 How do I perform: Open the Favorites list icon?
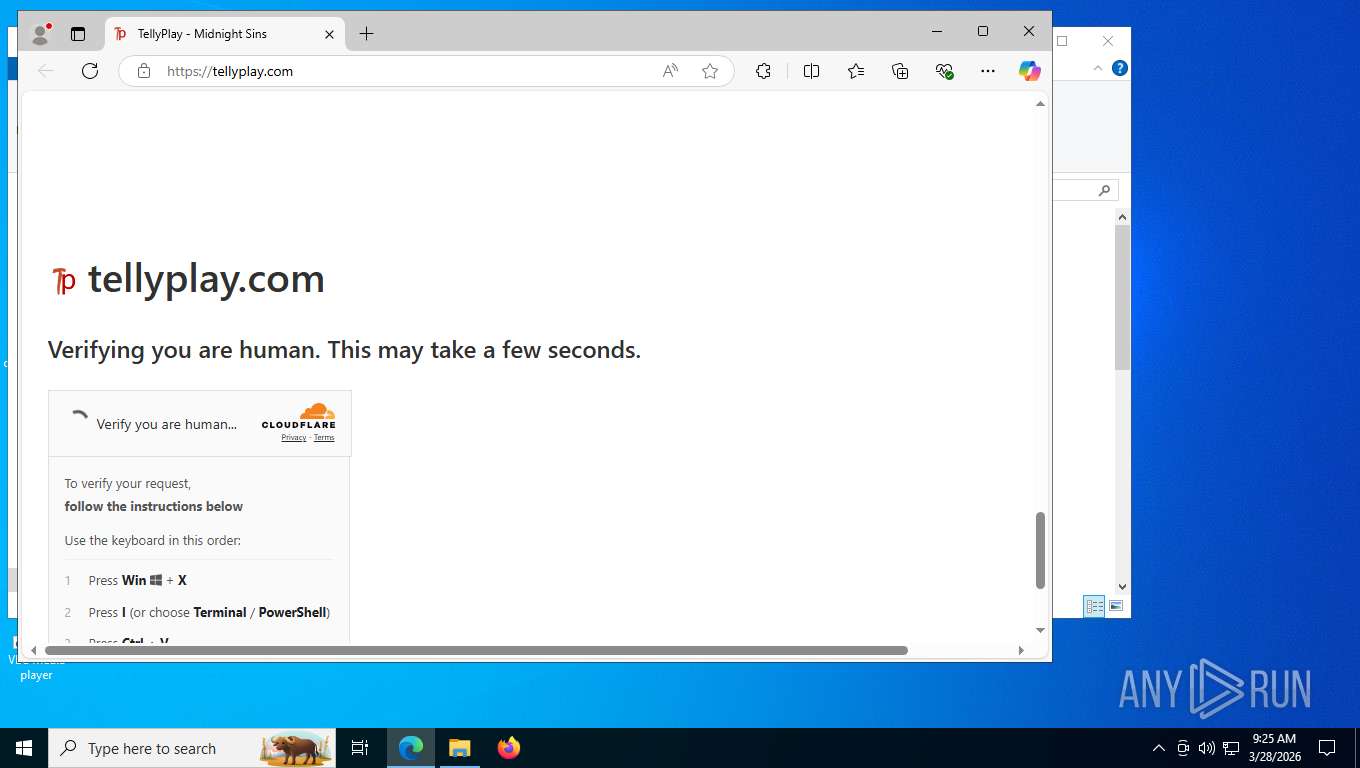click(856, 71)
